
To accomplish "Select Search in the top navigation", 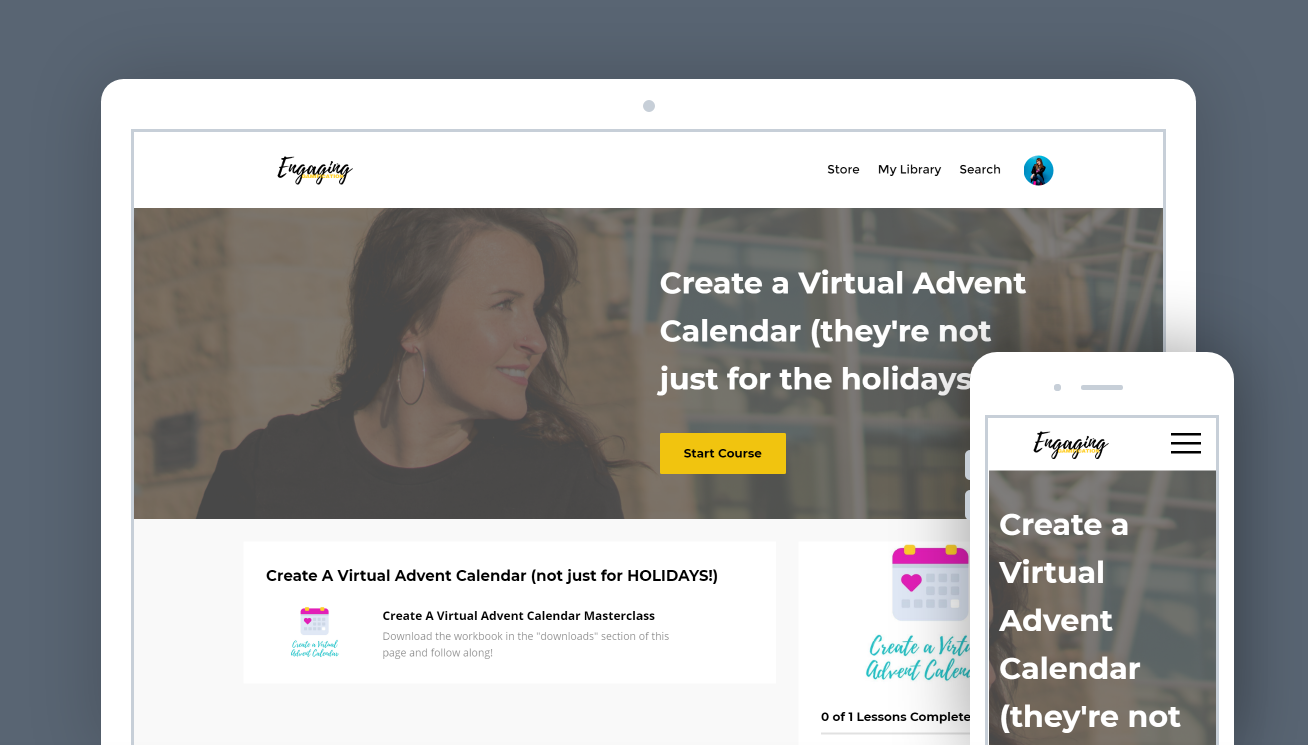I will [980, 170].
